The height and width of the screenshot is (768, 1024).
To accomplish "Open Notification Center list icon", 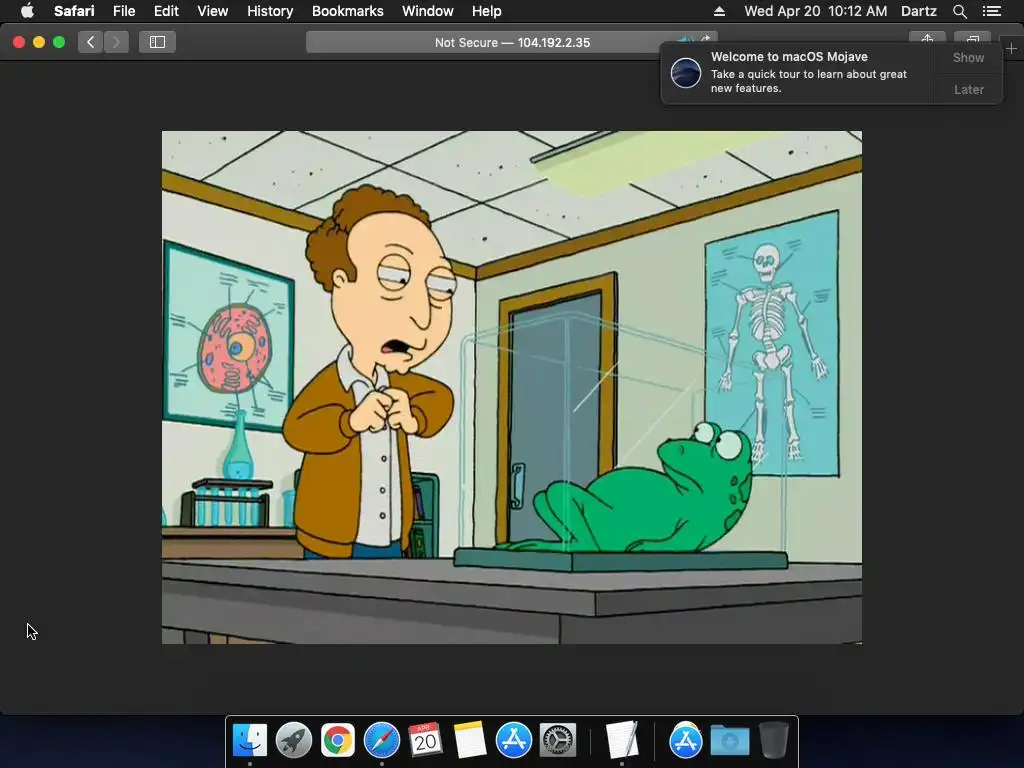I will point(991,11).
